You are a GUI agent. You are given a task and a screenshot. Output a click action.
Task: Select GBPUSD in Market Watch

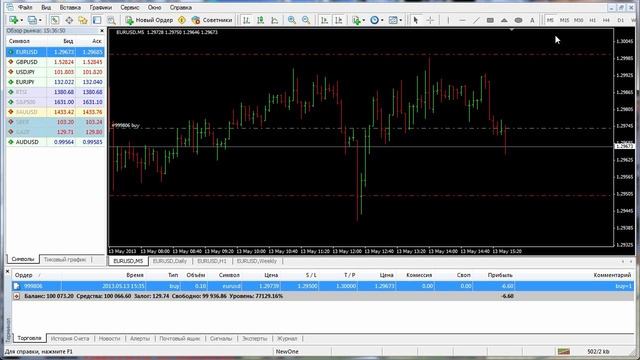pos(56,62)
